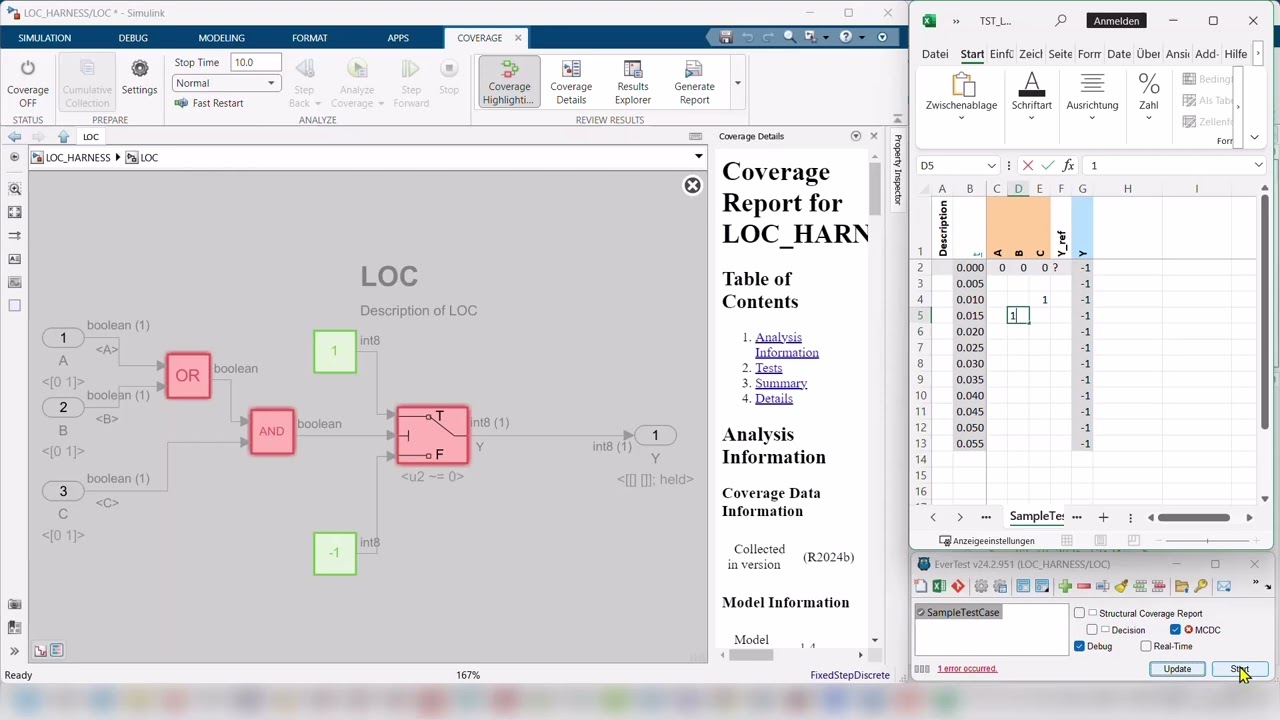Enable the Real-Time checkbox
The height and width of the screenshot is (720, 1280).
1146,646
